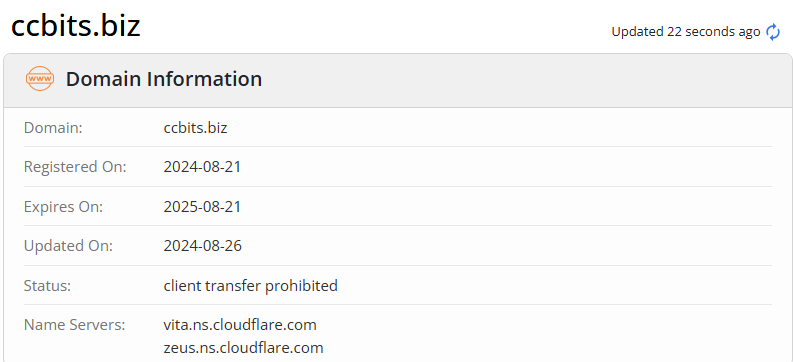Click the ccbits.biz domain value
The image size is (793, 362).
pos(195,128)
